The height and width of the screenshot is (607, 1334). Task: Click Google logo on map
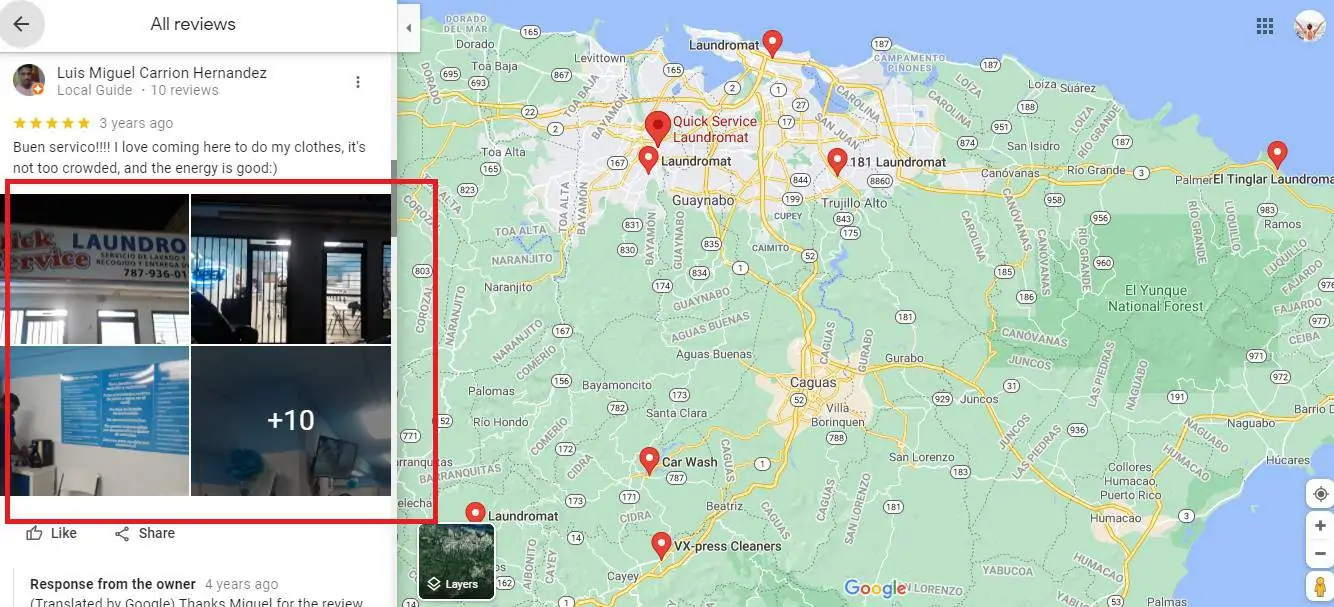click(x=875, y=588)
